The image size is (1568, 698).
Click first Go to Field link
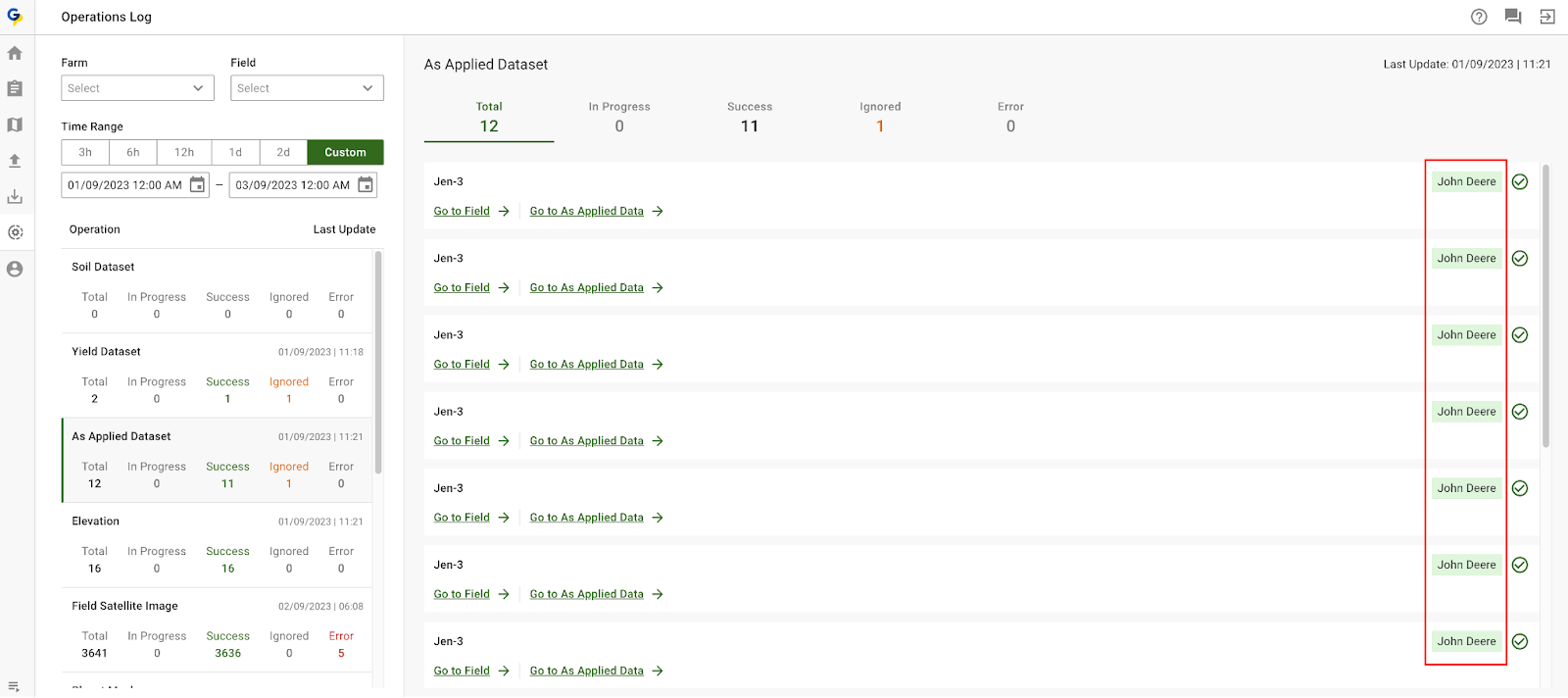click(x=462, y=211)
